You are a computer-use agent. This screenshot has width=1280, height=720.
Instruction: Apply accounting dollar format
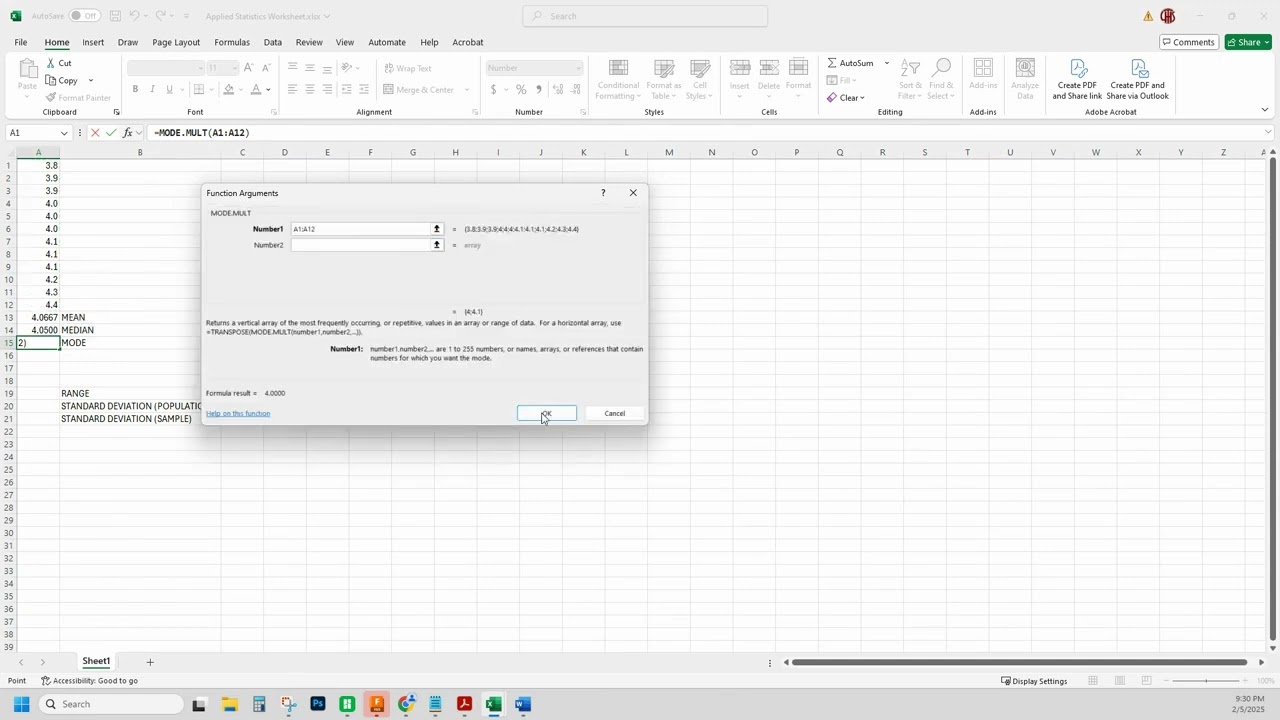pyautogui.click(x=493, y=89)
